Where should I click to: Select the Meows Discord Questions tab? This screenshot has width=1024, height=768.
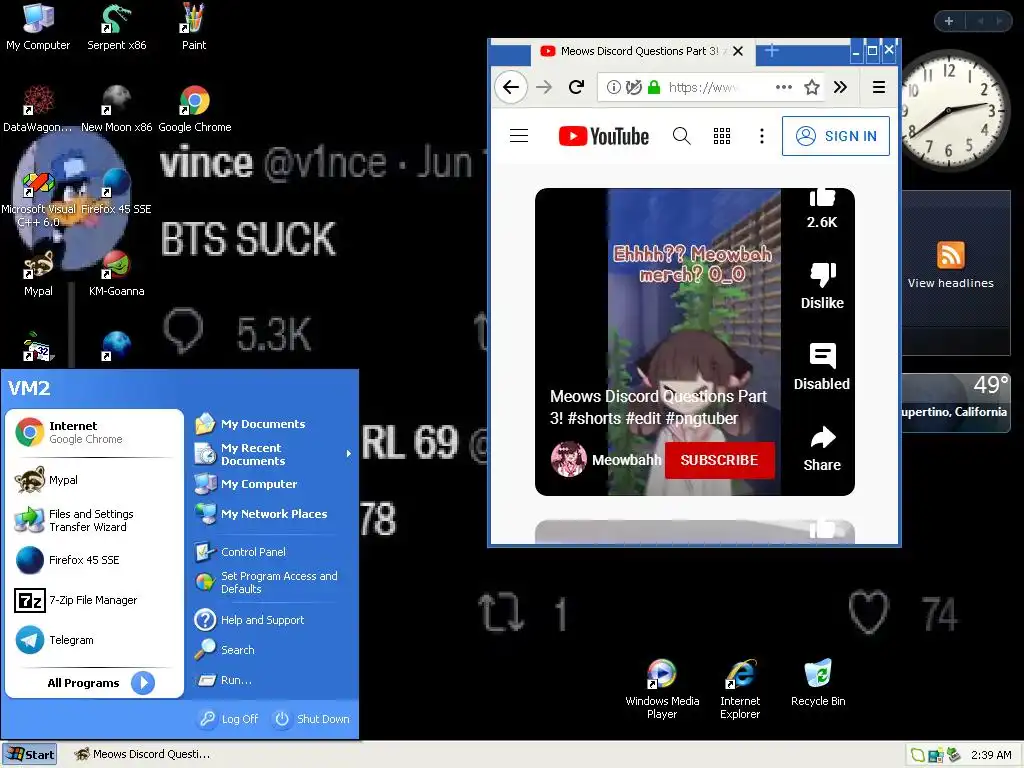click(642, 51)
